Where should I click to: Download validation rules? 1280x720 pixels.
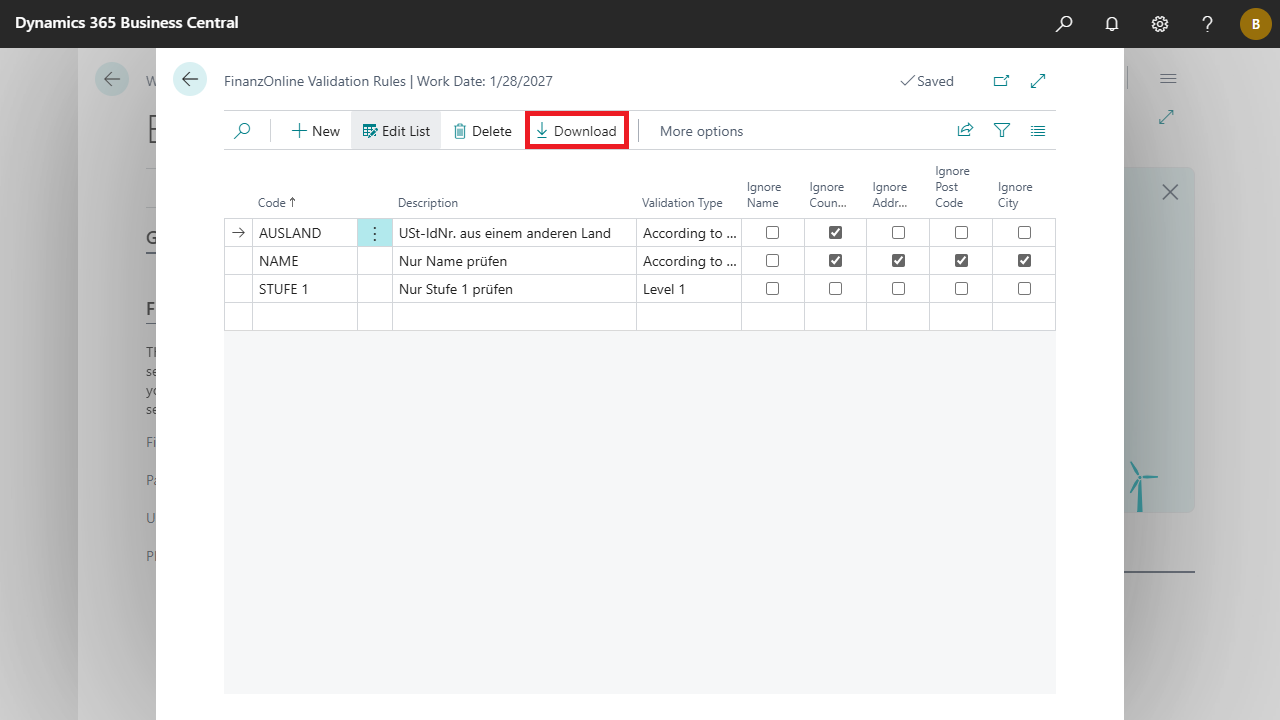click(x=577, y=131)
